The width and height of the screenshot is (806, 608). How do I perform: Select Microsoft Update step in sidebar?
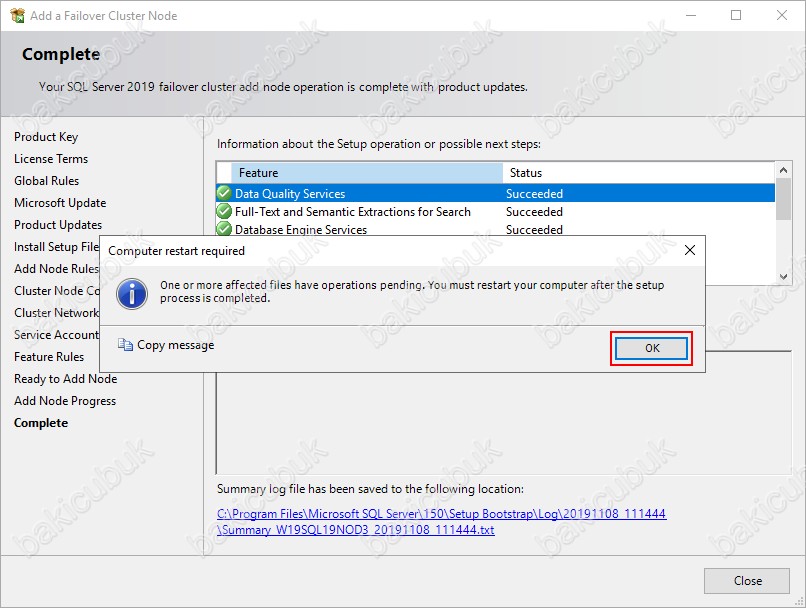[x=60, y=203]
